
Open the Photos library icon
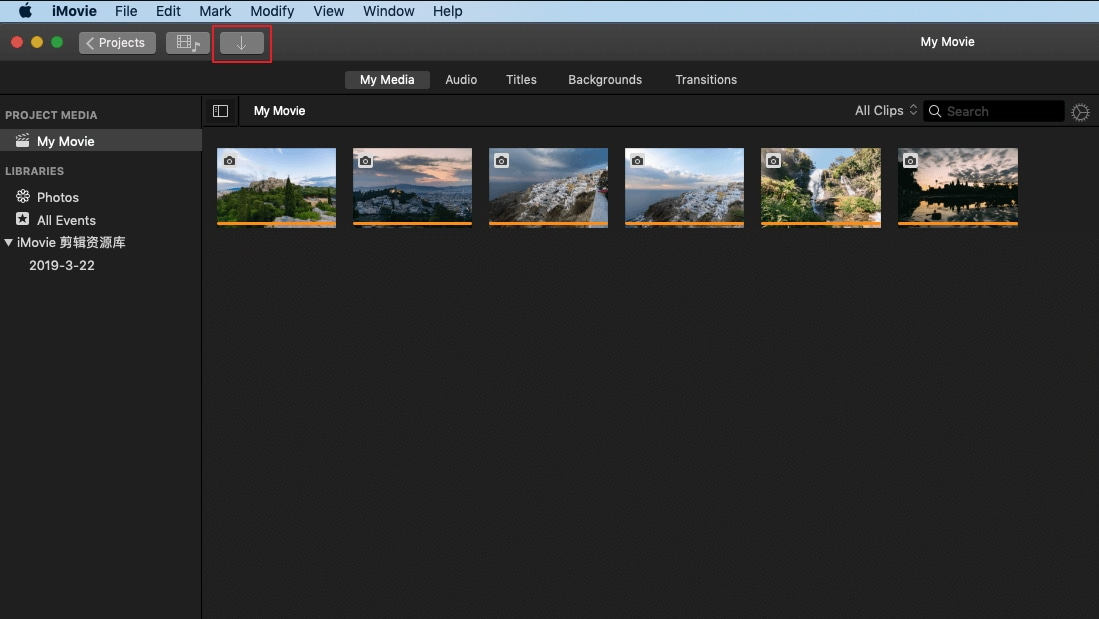(x=23, y=196)
